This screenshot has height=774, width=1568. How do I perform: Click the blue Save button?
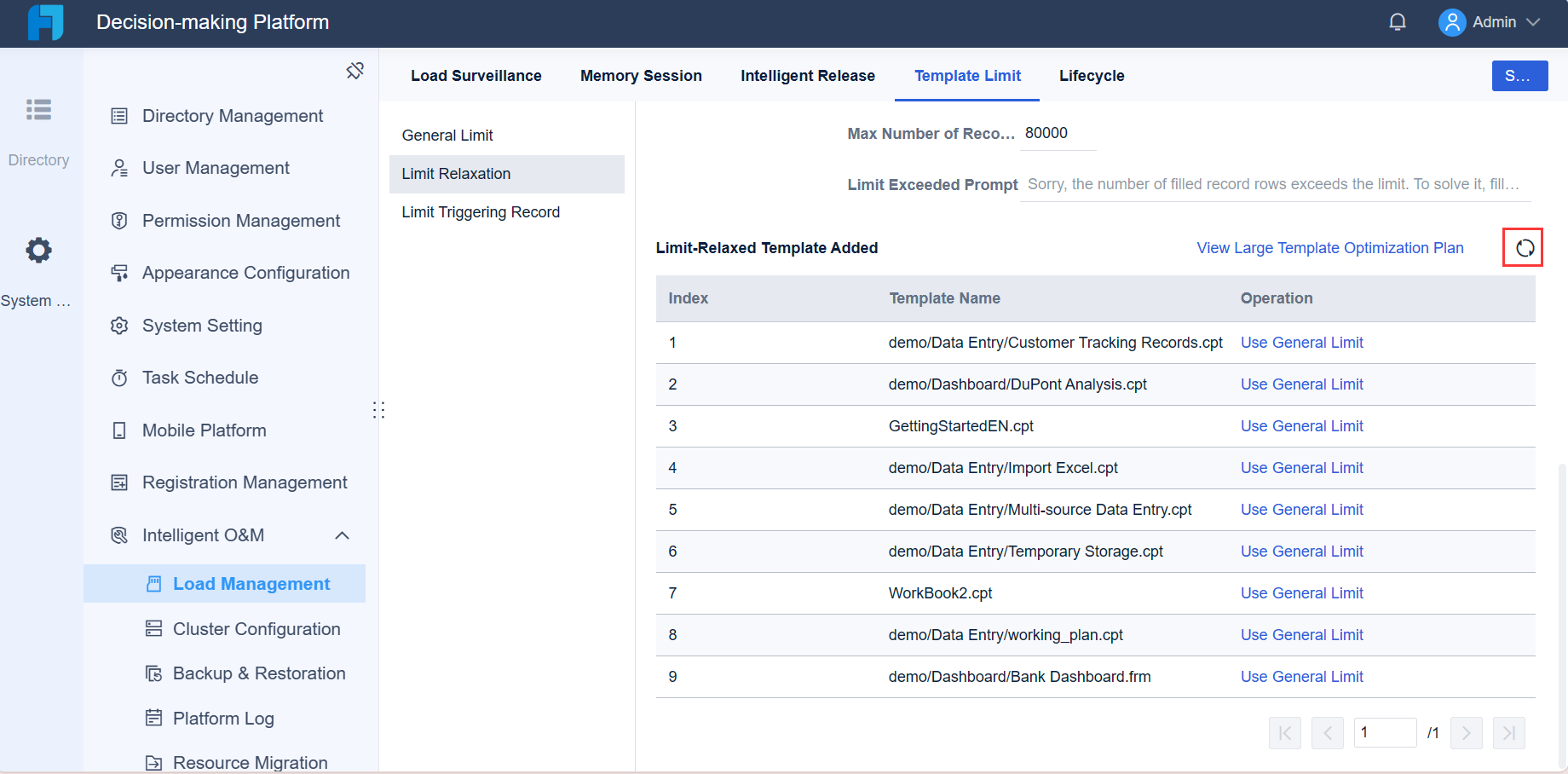1519,76
